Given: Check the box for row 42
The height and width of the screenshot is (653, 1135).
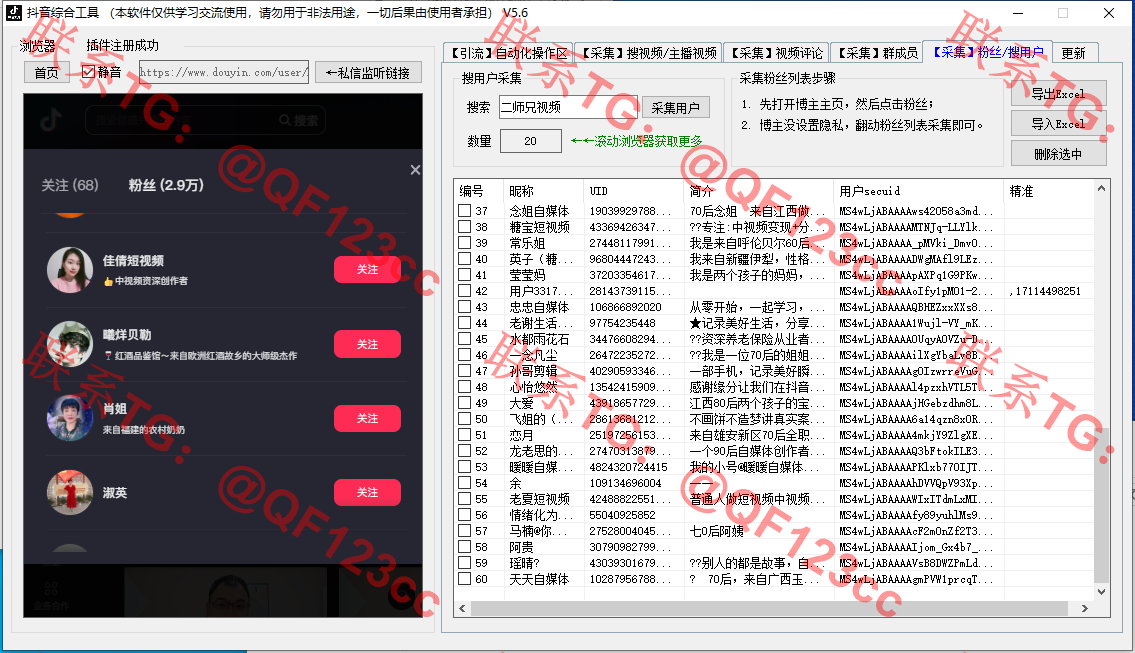Looking at the screenshot, I should (x=465, y=290).
